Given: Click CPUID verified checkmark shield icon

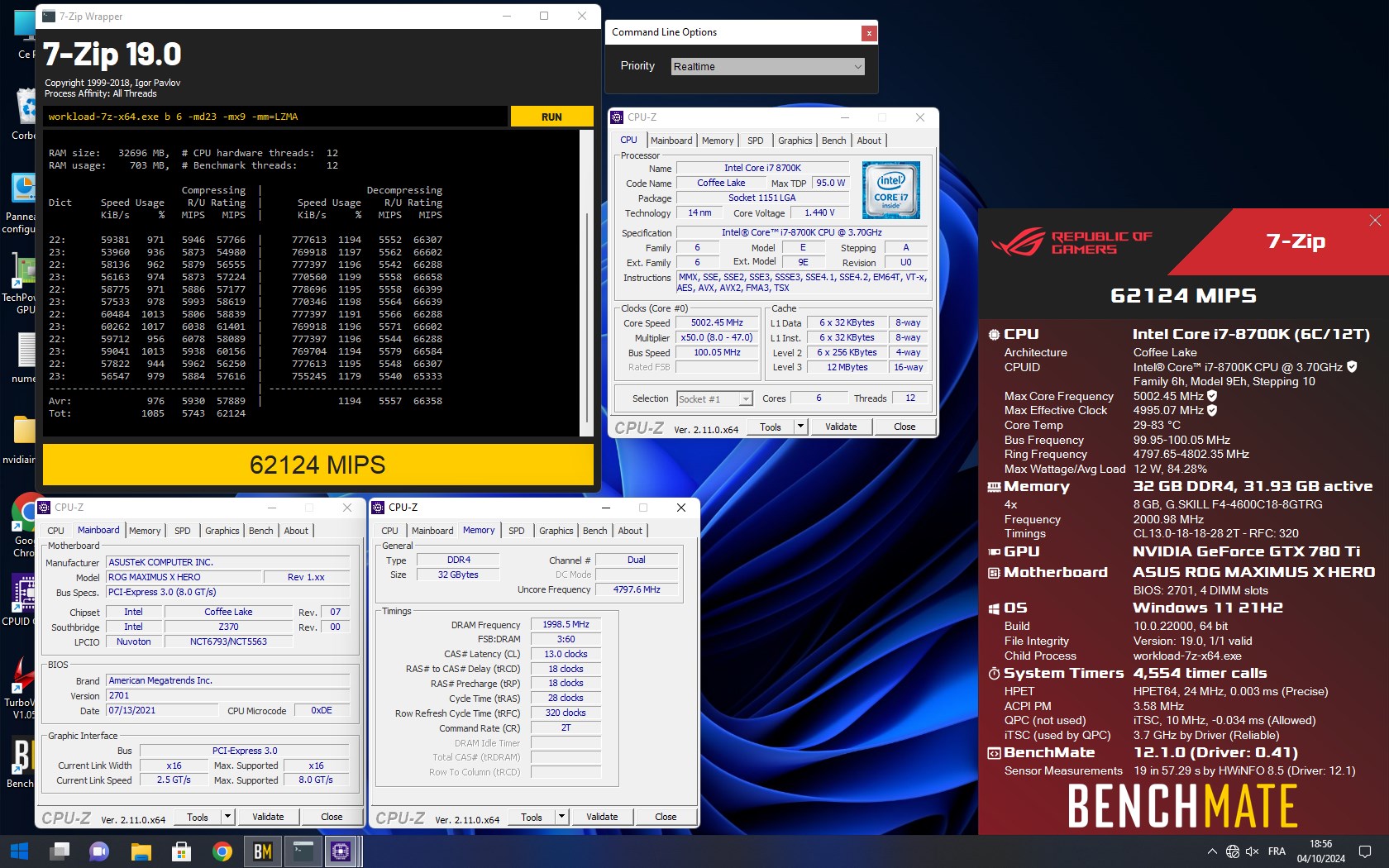Looking at the screenshot, I should [x=1352, y=366].
